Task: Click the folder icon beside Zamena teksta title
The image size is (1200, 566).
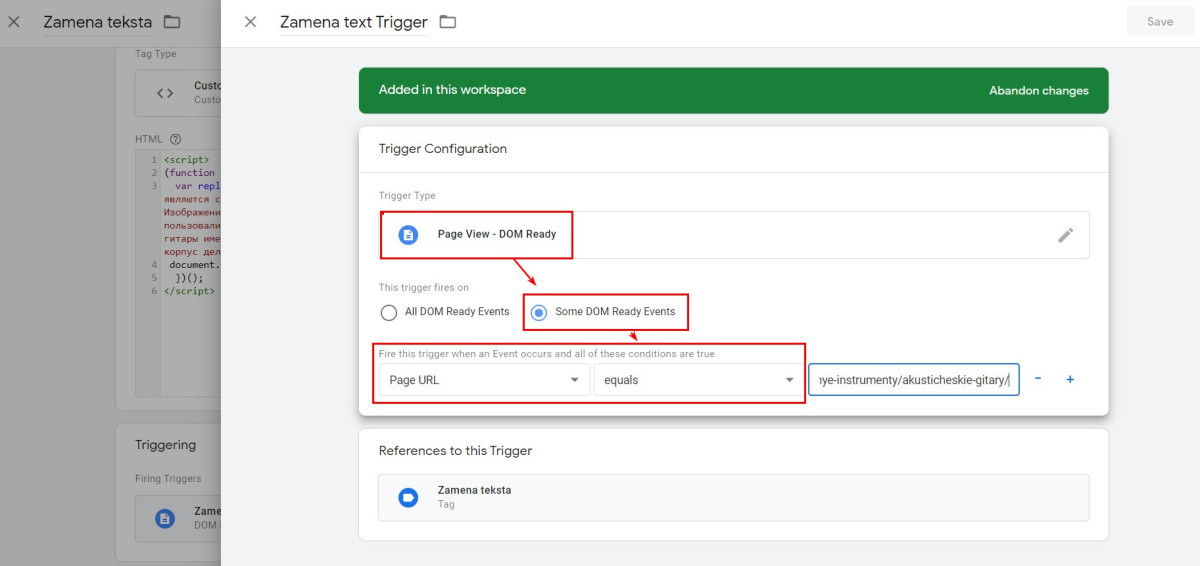Action: pyautogui.click(x=172, y=22)
